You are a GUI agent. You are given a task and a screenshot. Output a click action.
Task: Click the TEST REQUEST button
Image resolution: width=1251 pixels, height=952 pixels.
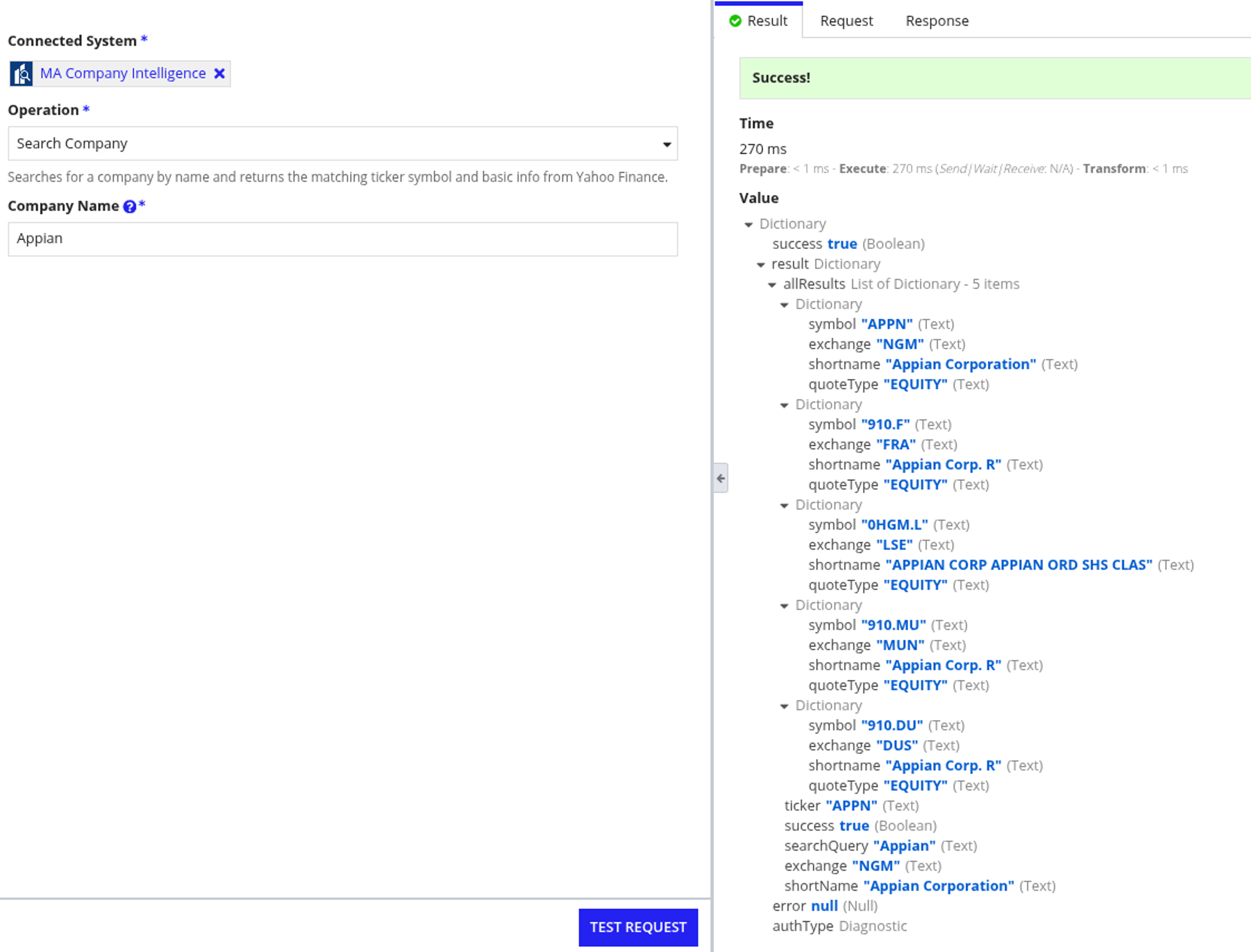(x=638, y=927)
